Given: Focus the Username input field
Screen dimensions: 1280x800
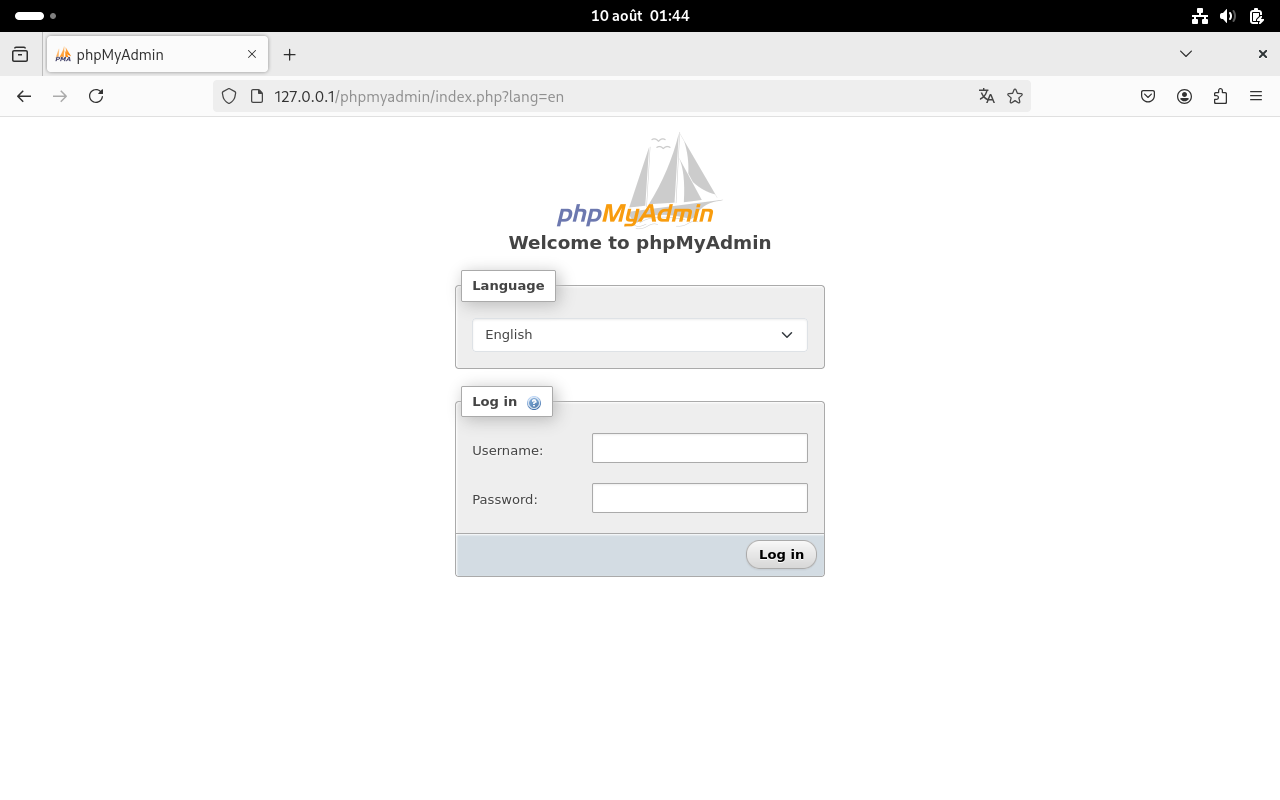Looking at the screenshot, I should pyautogui.click(x=700, y=448).
